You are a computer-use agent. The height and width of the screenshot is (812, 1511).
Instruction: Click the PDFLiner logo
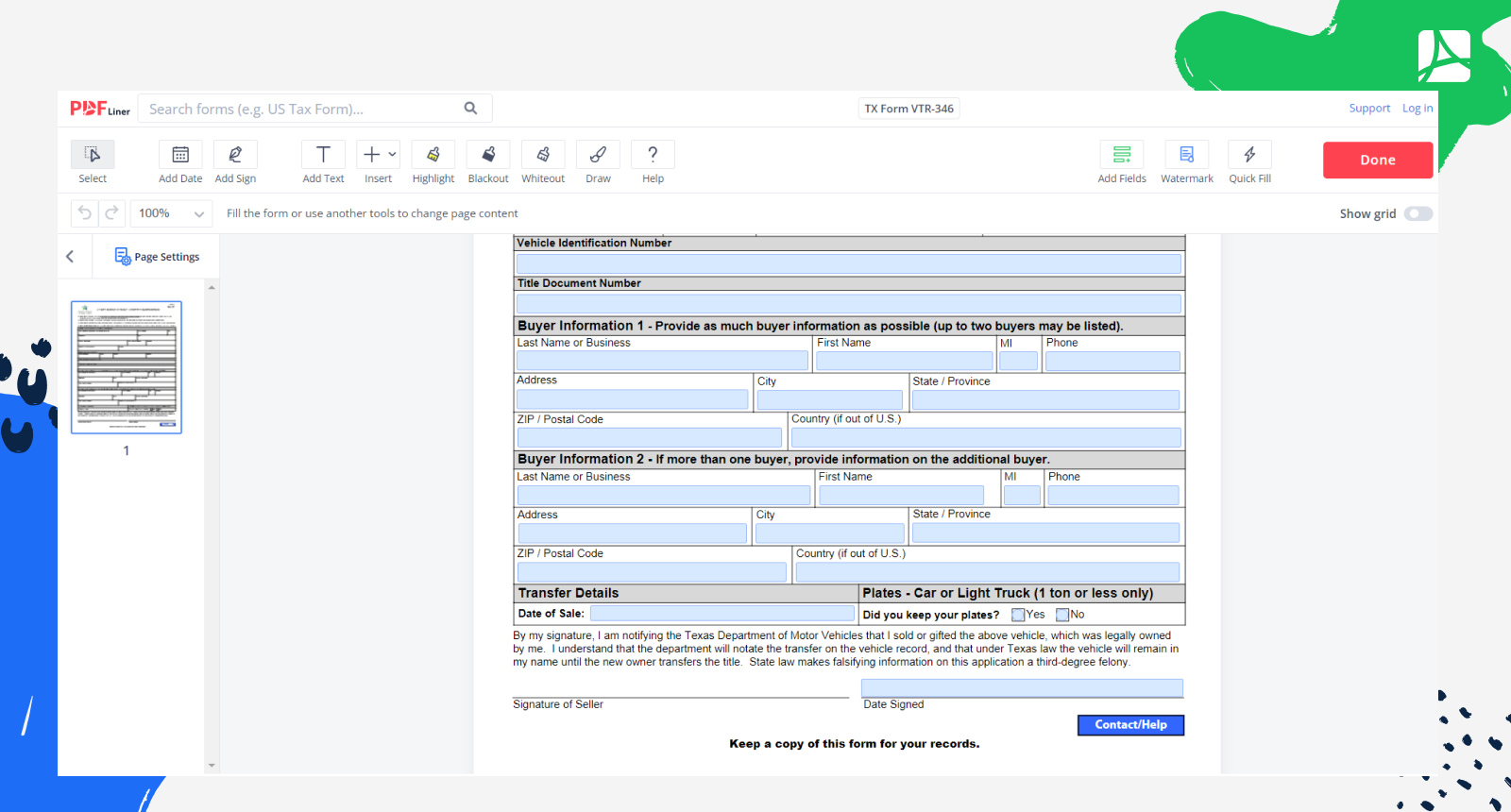100,109
